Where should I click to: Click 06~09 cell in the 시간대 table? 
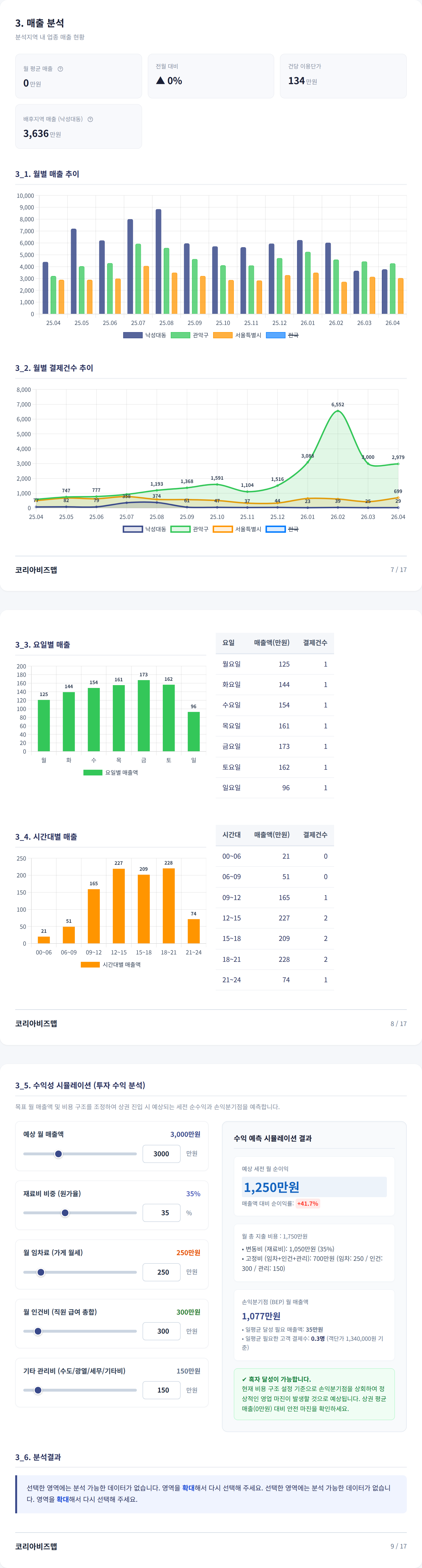tap(232, 876)
